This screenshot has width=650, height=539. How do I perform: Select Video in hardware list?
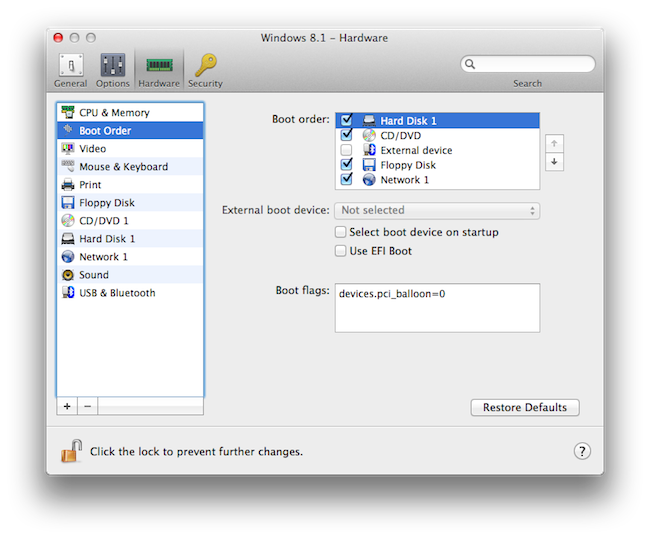point(130,149)
